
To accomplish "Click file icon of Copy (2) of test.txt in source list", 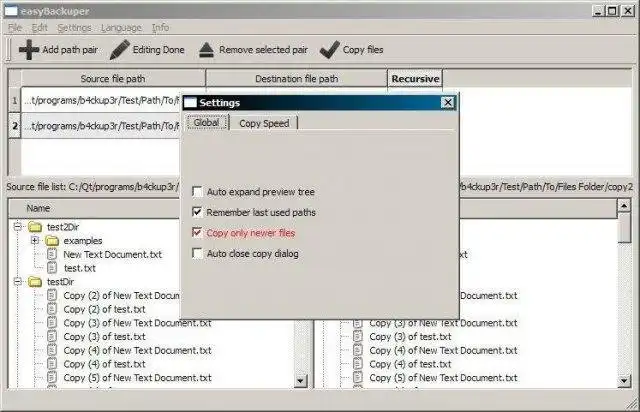I will (x=52, y=309).
